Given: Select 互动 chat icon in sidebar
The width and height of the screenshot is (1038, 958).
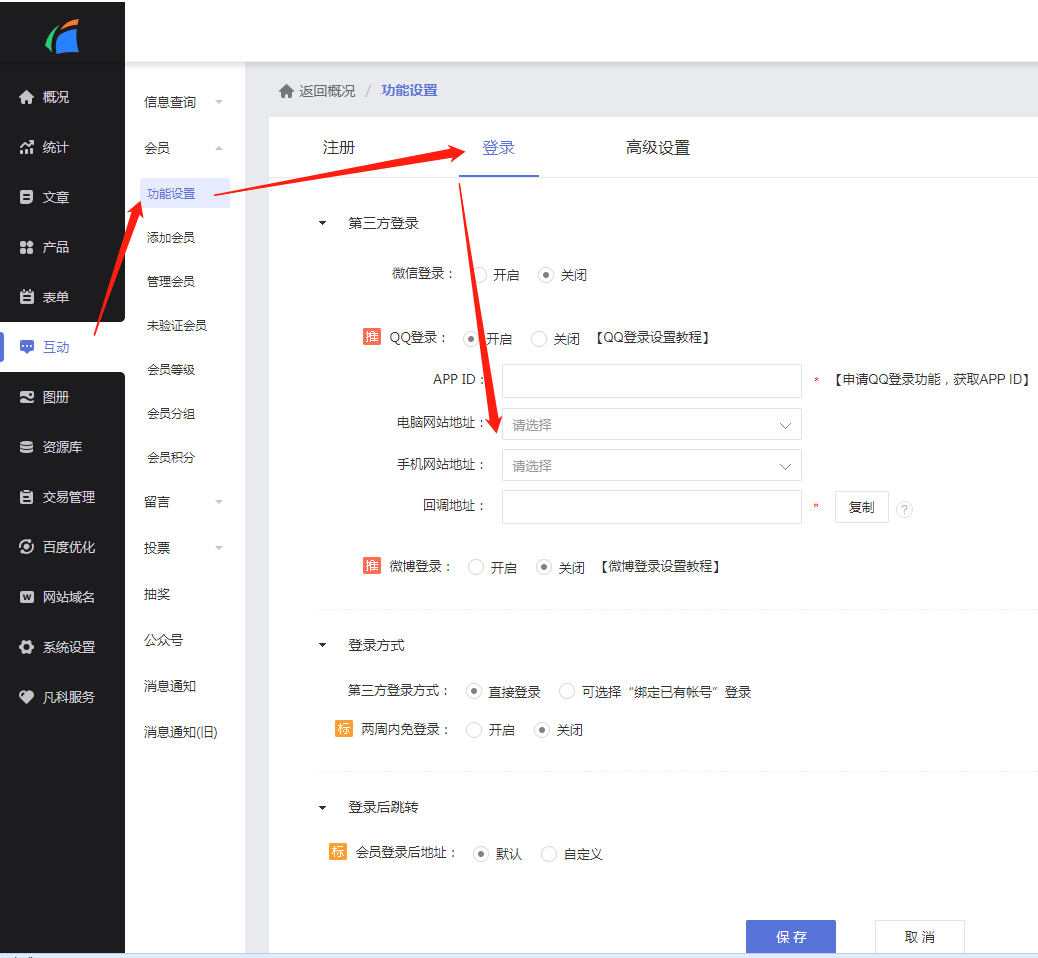Looking at the screenshot, I should (26, 347).
